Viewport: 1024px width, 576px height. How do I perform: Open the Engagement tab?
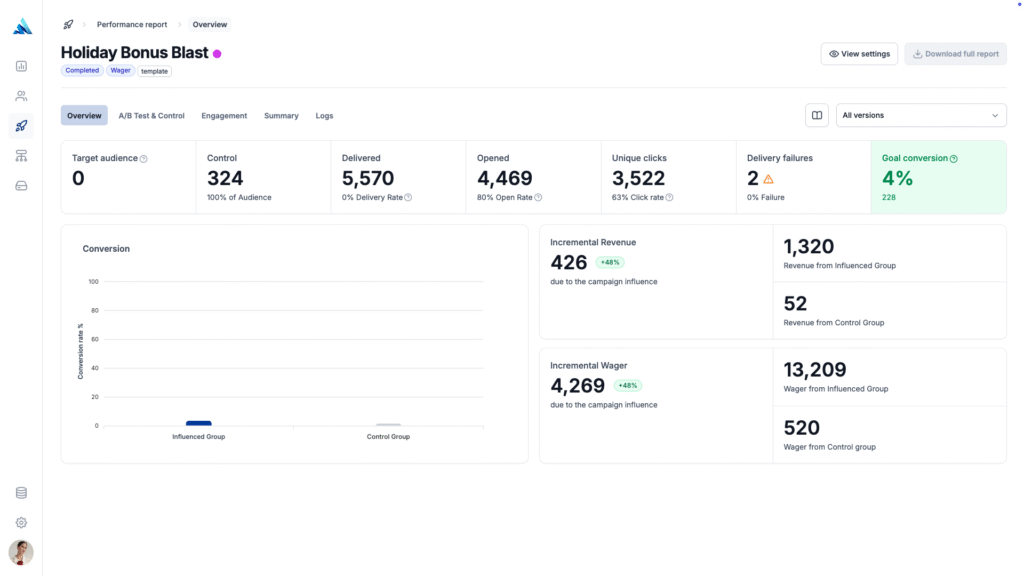[x=224, y=116]
